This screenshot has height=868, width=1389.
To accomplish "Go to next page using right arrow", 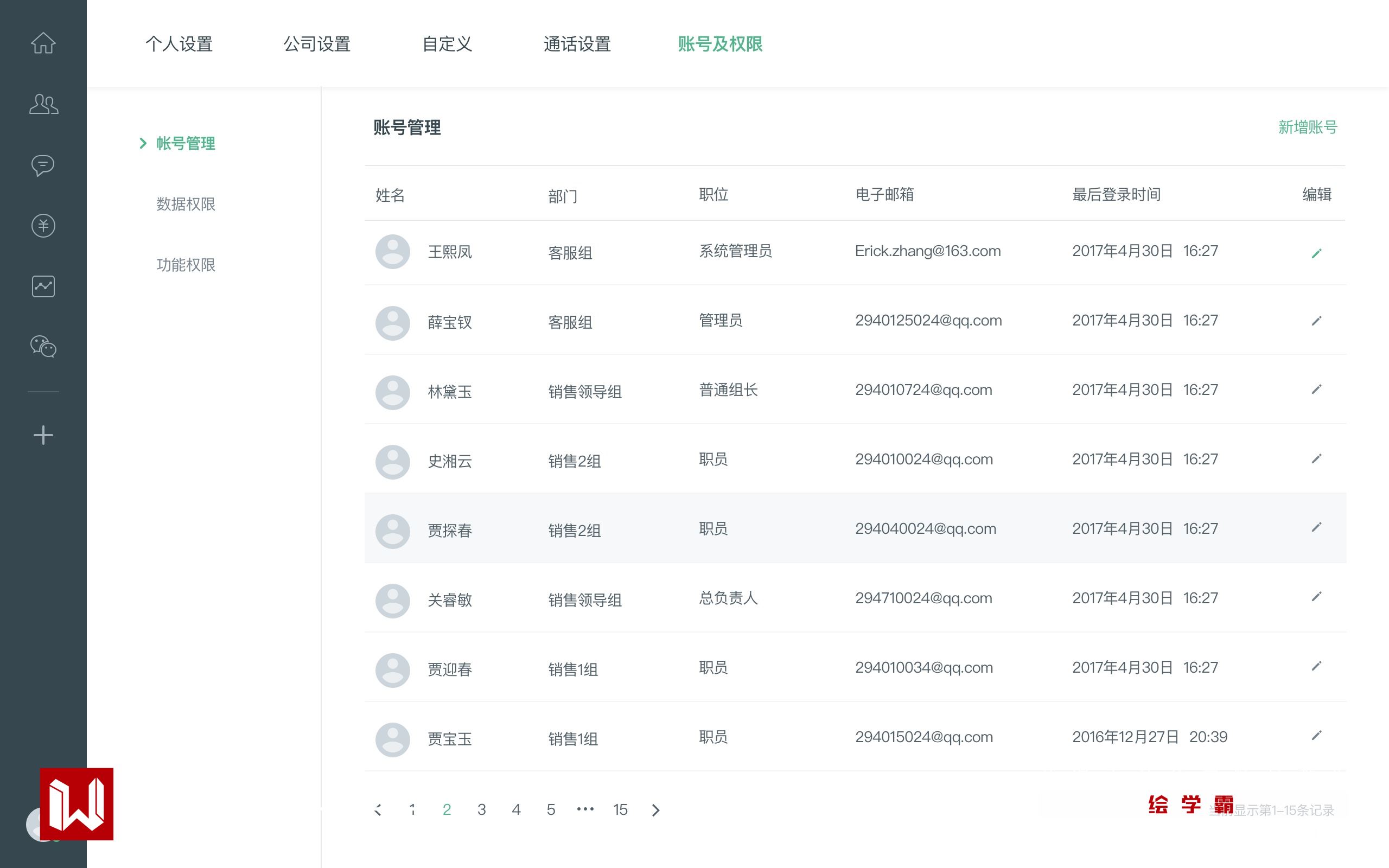I will pyautogui.click(x=655, y=810).
